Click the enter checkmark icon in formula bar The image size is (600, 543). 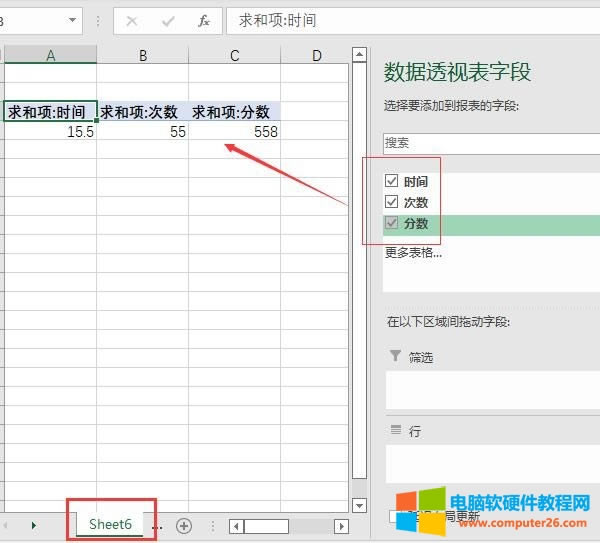point(167,21)
